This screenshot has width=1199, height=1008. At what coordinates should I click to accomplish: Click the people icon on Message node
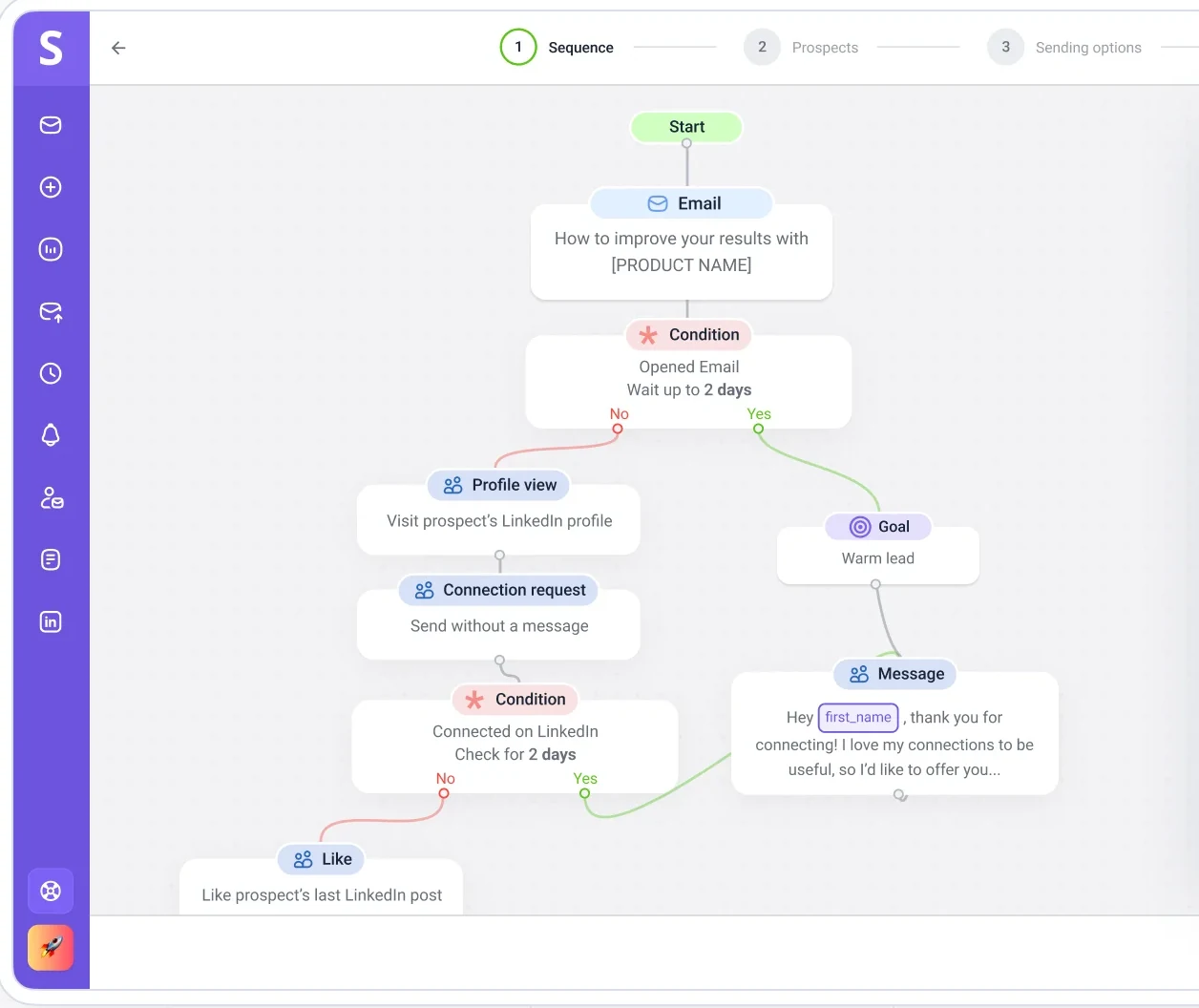point(859,674)
